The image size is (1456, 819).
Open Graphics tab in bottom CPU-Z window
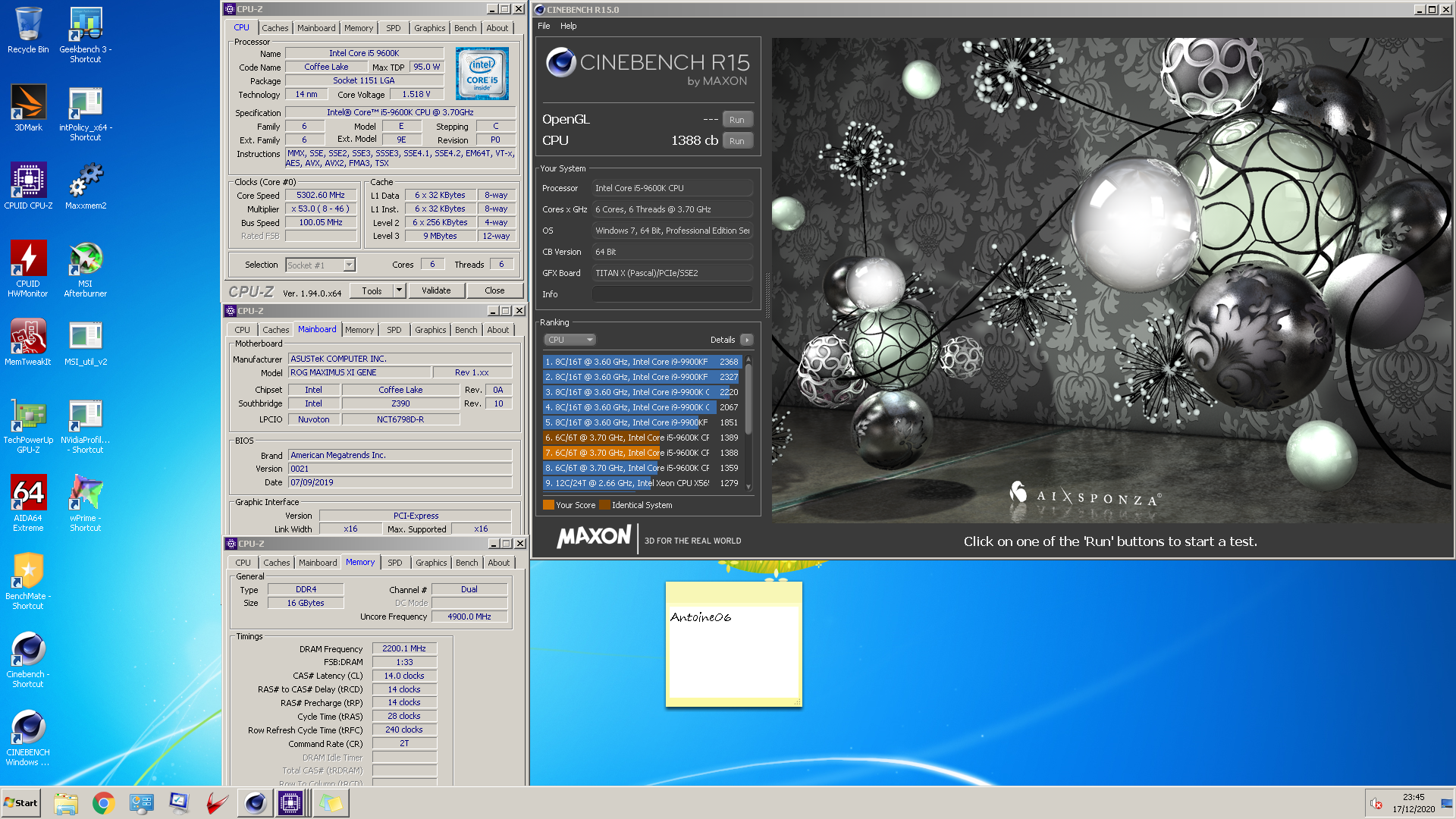pyautogui.click(x=431, y=563)
